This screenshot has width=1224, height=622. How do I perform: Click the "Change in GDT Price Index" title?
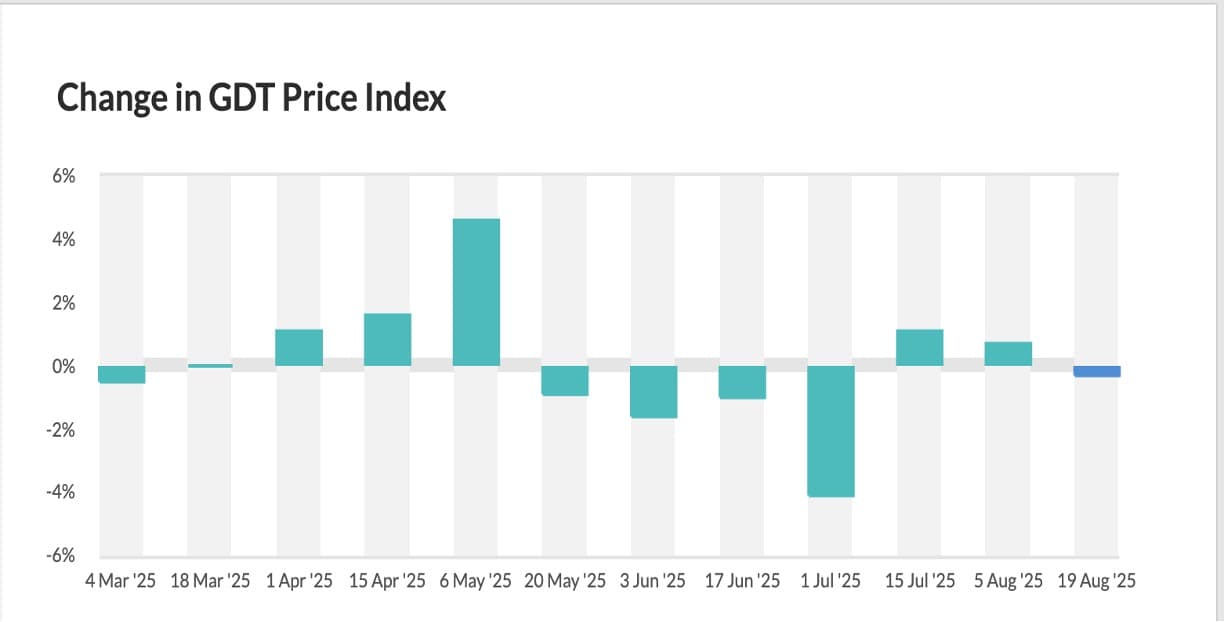click(251, 98)
